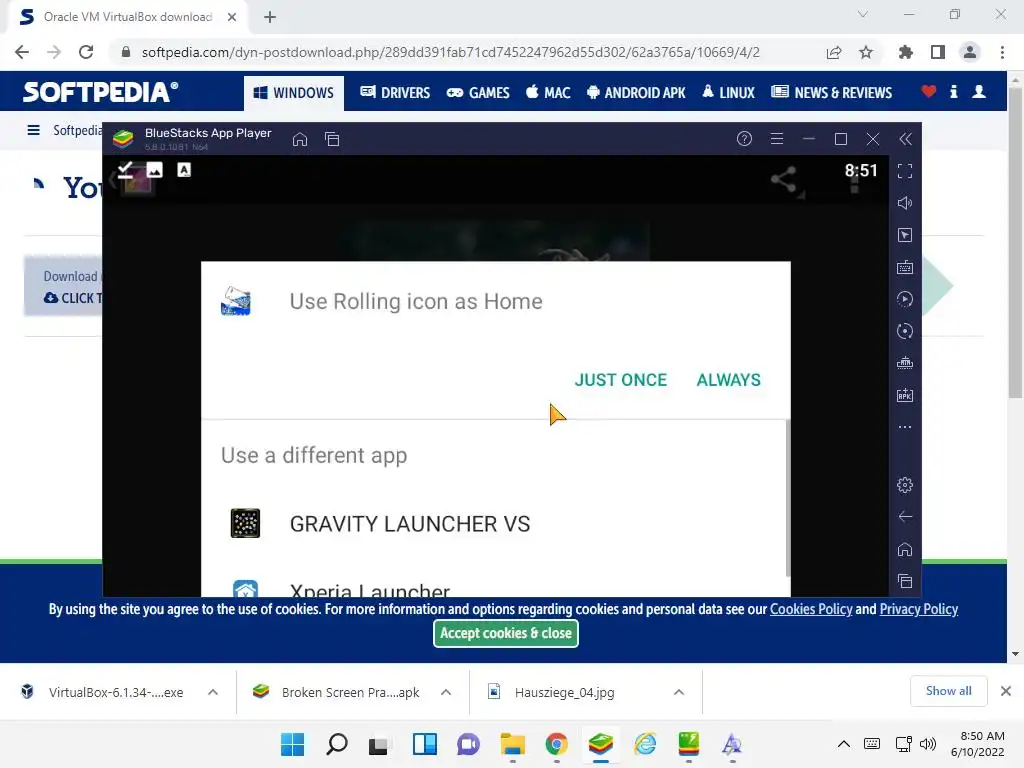Toggle Chrome side panel icon
Image resolution: width=1024 pixels, height=768 pixels.
[x=938, y=52]
